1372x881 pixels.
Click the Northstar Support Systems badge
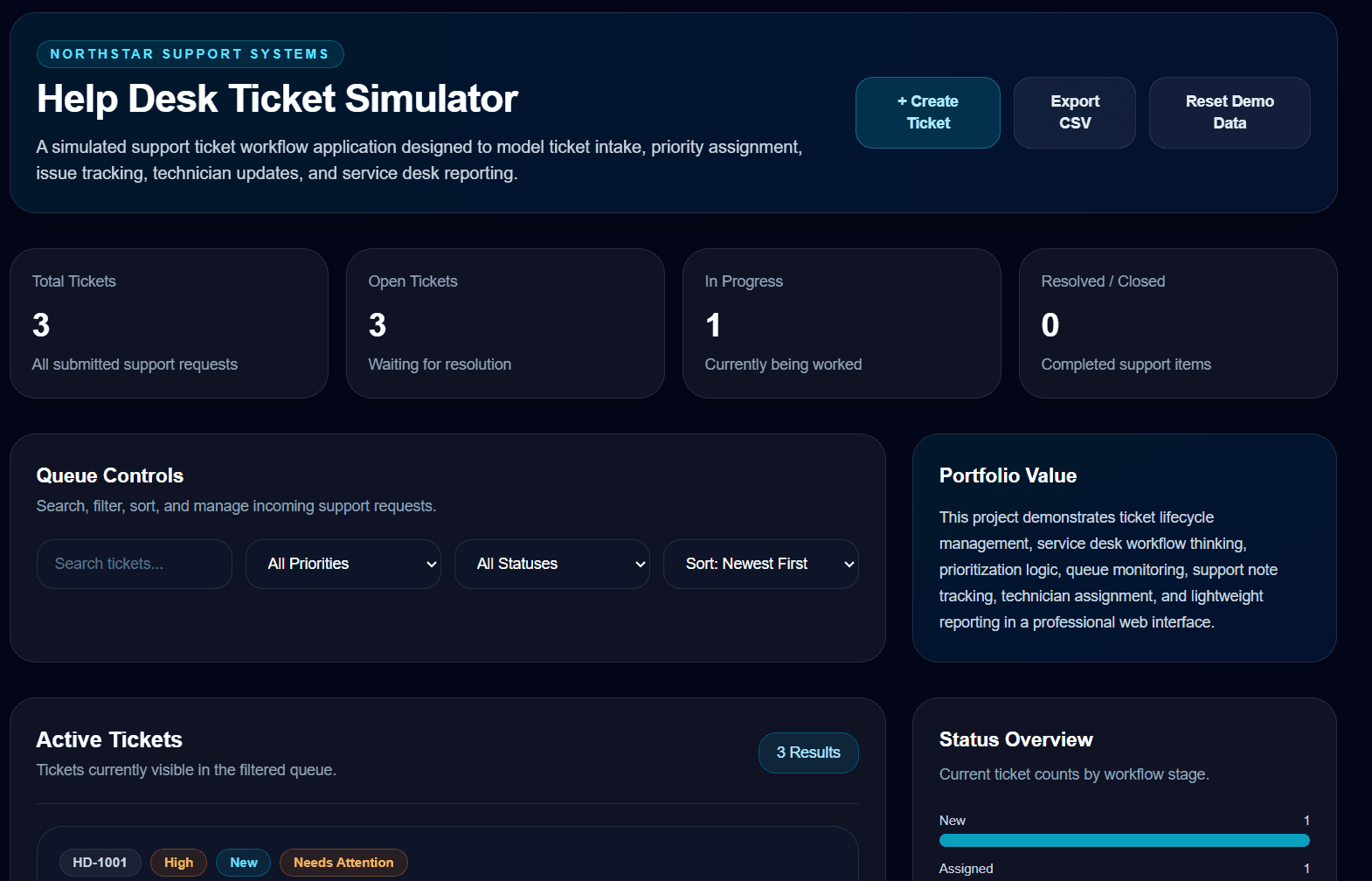(190, 54)
